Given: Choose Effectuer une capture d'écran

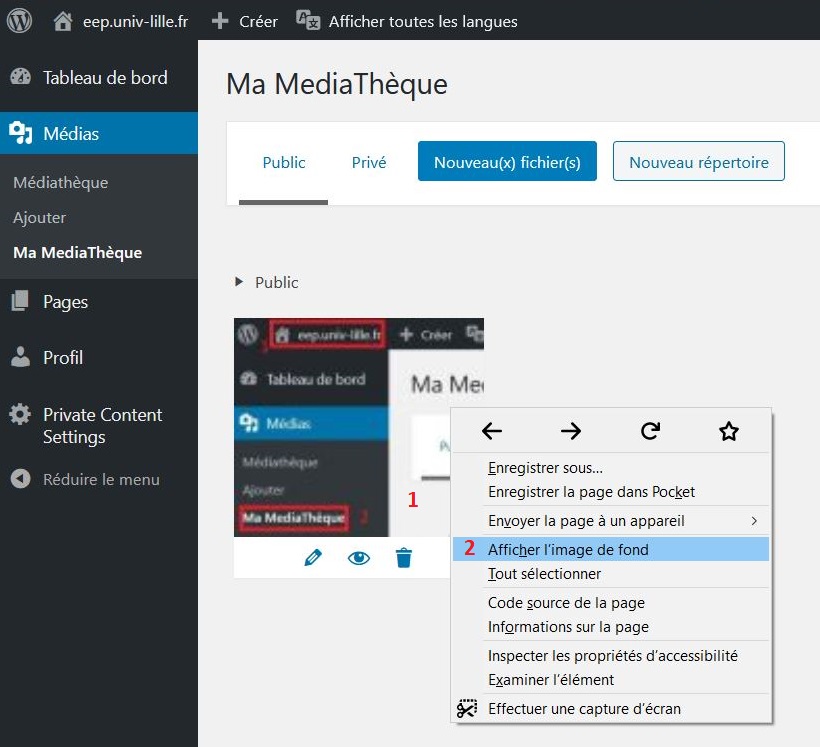Looking at the screenshot, I should tap(584, 708).
